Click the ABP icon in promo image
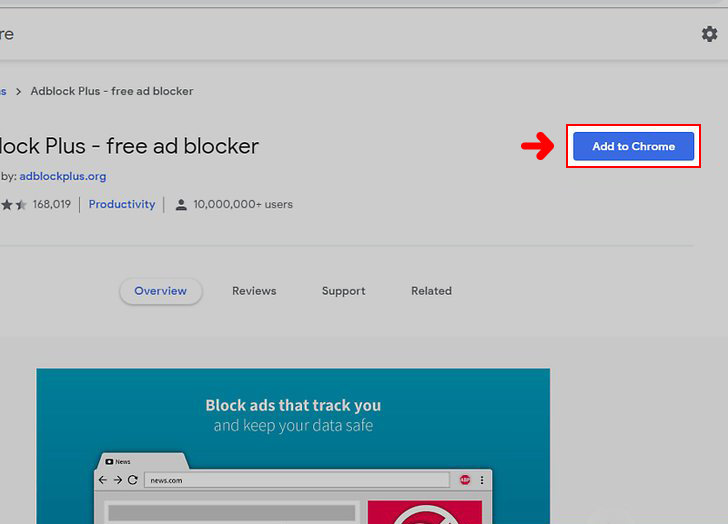The width and height of the screenshot is (728, 524). 465,480
